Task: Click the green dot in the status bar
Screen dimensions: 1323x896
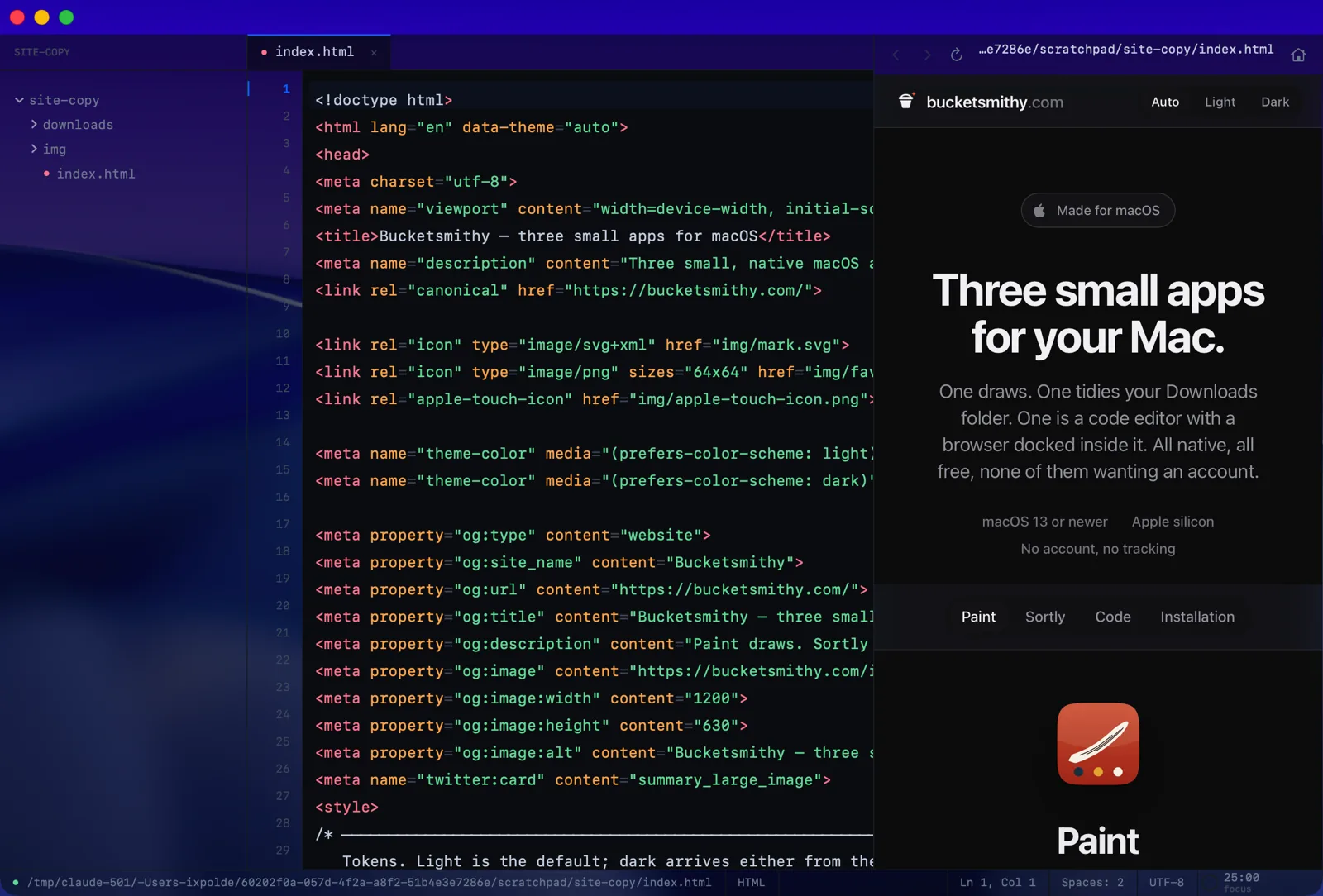Action: click(15, 882)
